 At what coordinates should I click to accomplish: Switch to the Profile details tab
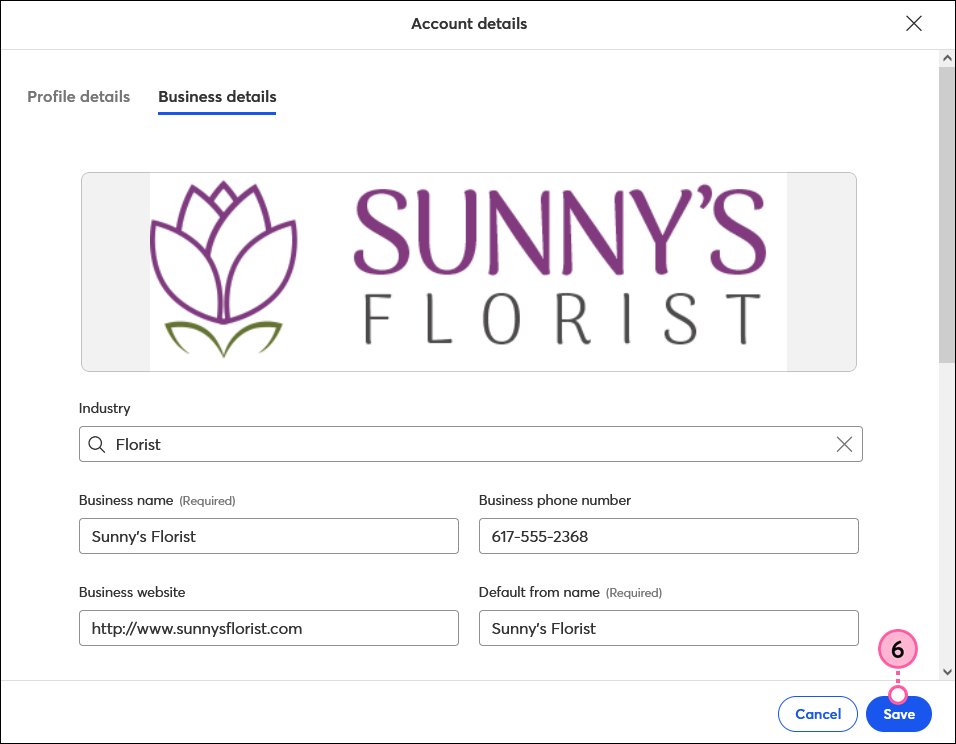pyautogui.click(x=79, y=96)
